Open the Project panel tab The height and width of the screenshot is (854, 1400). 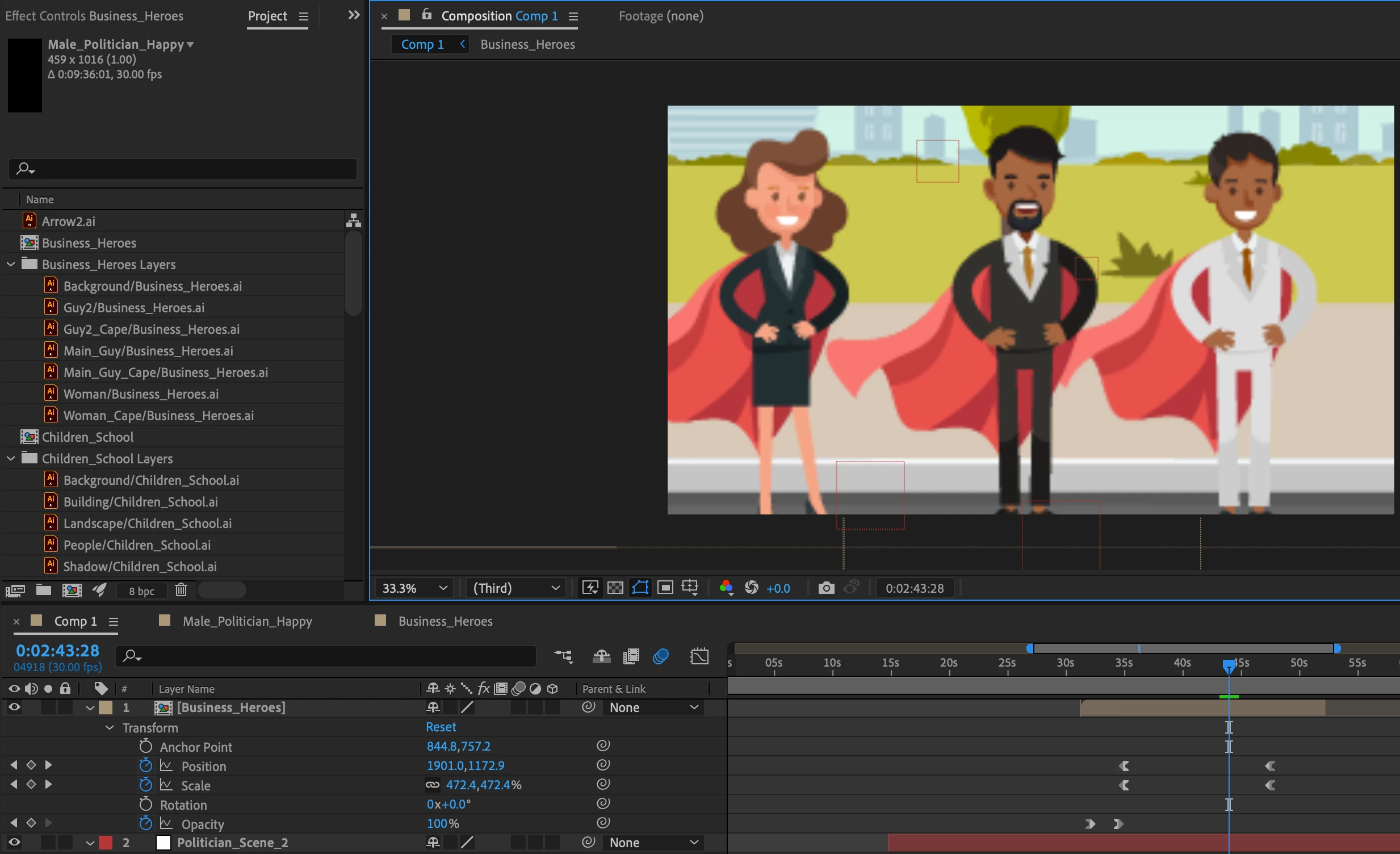click(267, 16)
